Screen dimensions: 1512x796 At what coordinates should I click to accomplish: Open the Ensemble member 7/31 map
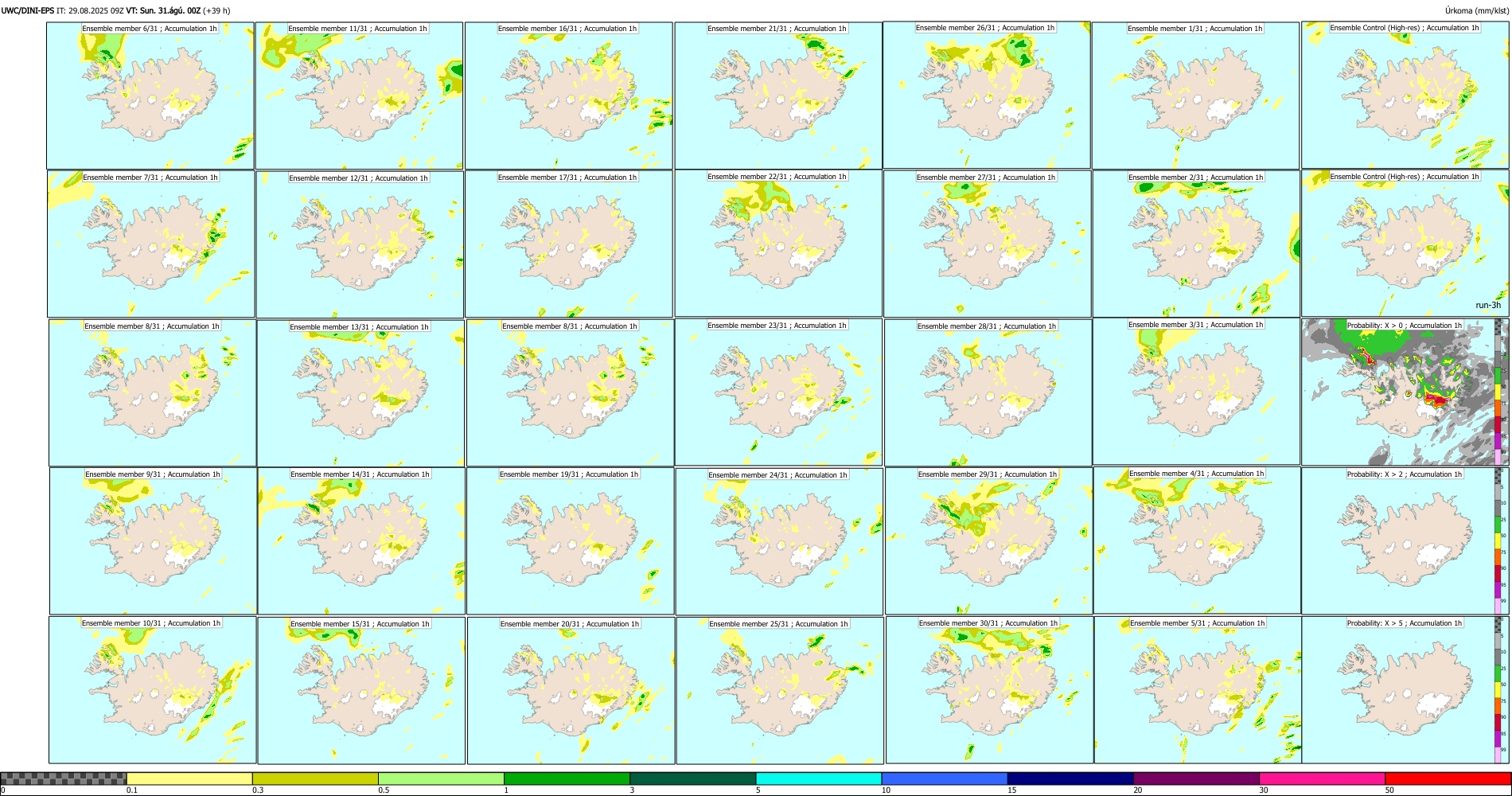[151, 244]
